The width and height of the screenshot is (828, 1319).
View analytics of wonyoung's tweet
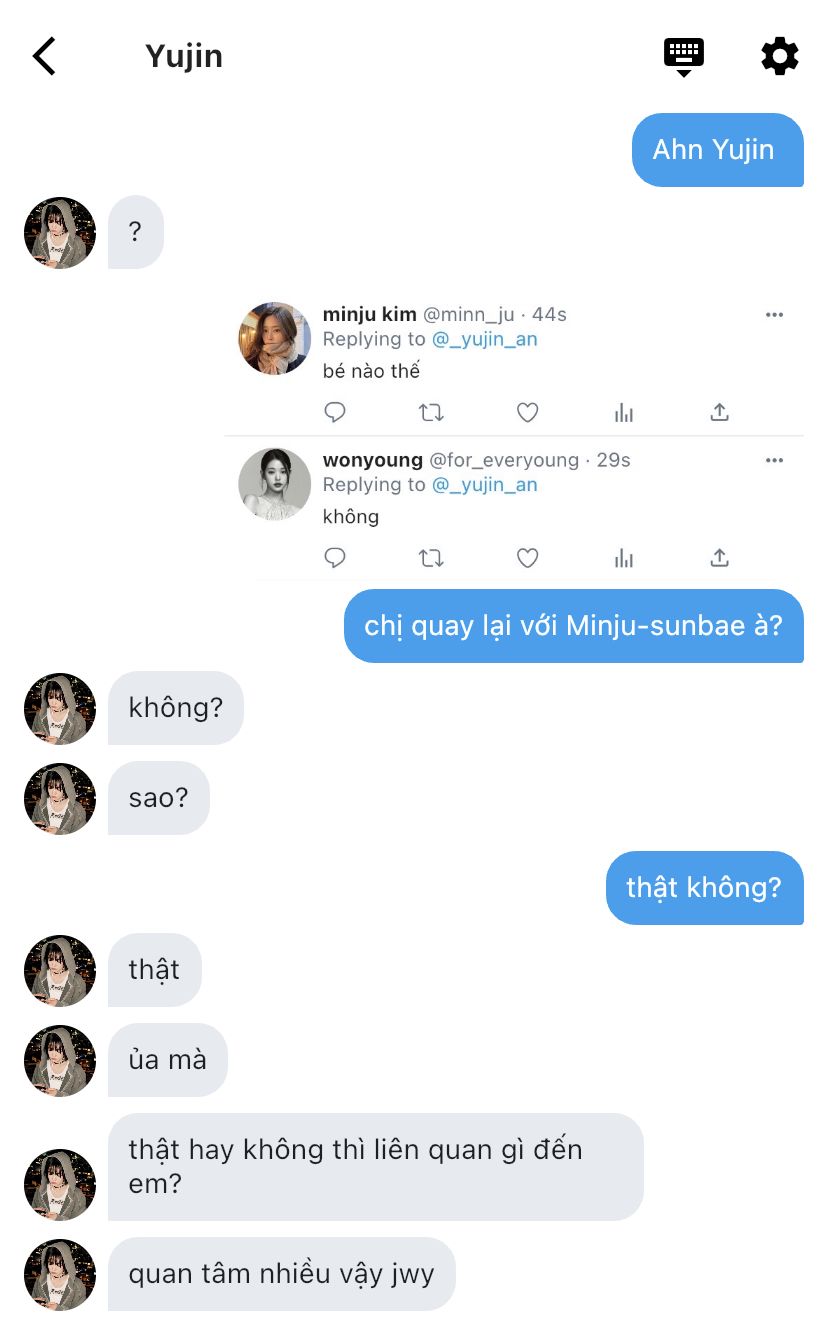624,558
